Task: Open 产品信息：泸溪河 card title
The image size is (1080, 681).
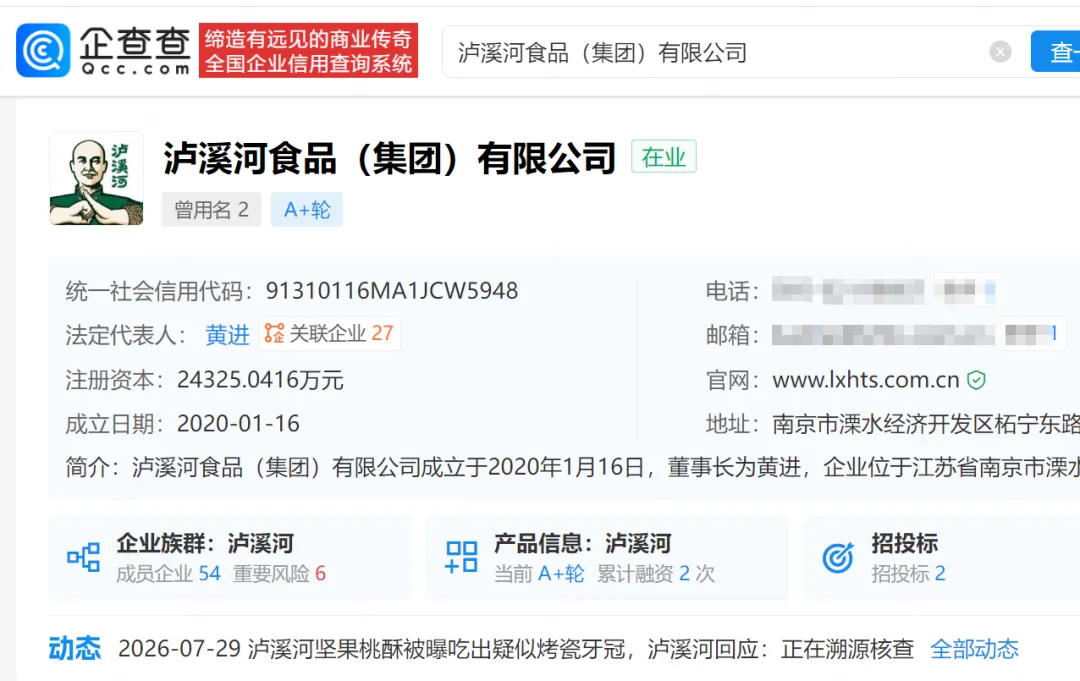Action: pyautogui.click(x=583, y=543)
